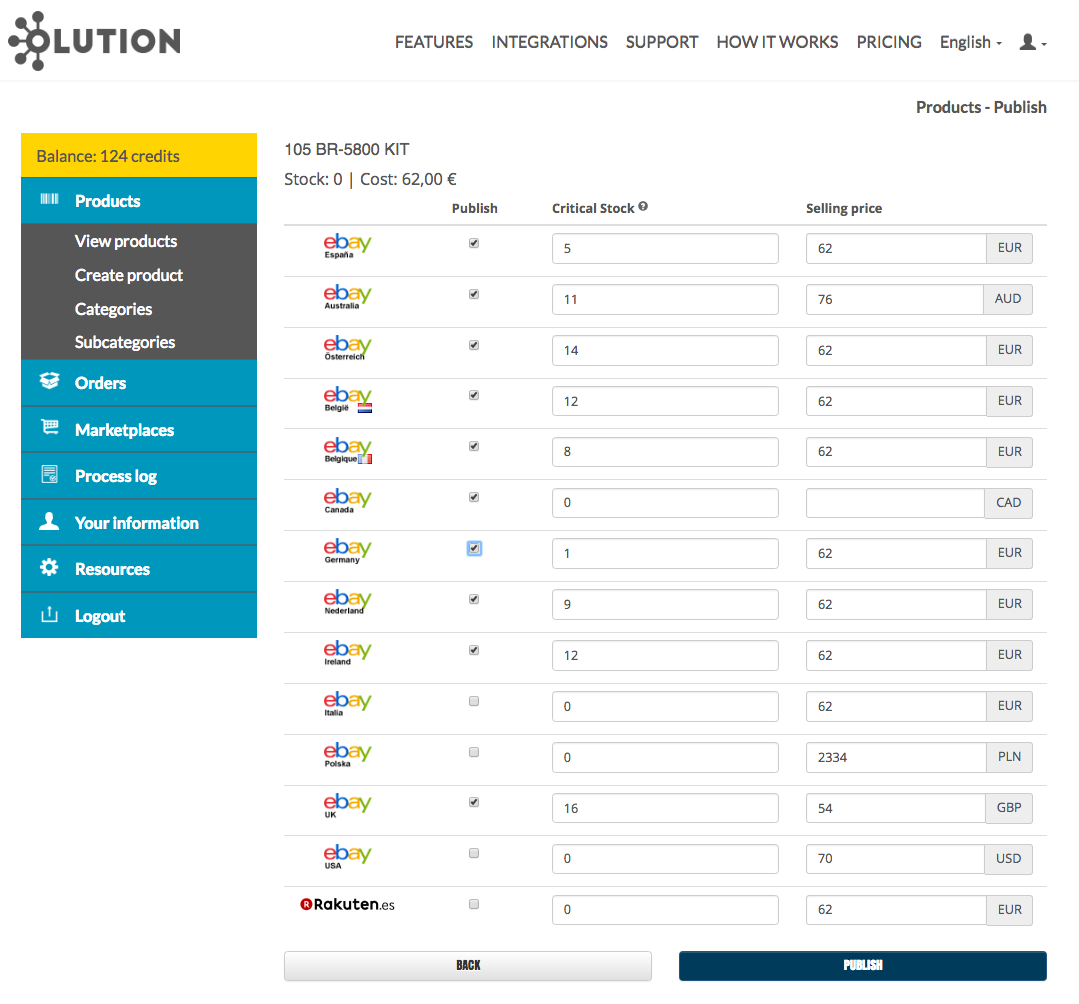The height and width of the screenshot is (1004, 1079).
Task: Enable publish for eBay Polska
Action: pyautogui.click(x=474, y=752)
